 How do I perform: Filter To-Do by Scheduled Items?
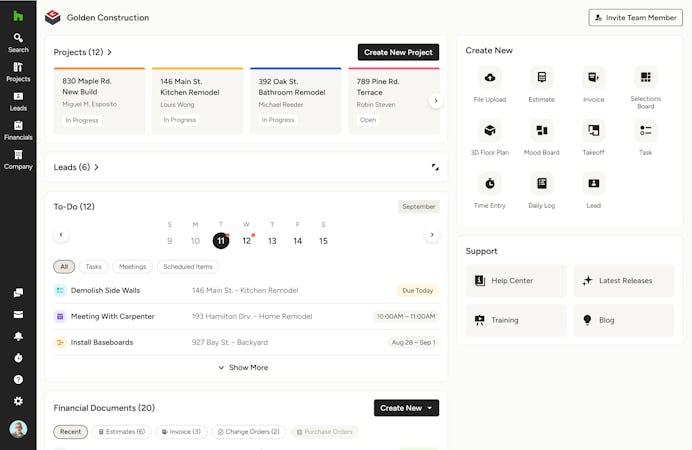(188, 266)
